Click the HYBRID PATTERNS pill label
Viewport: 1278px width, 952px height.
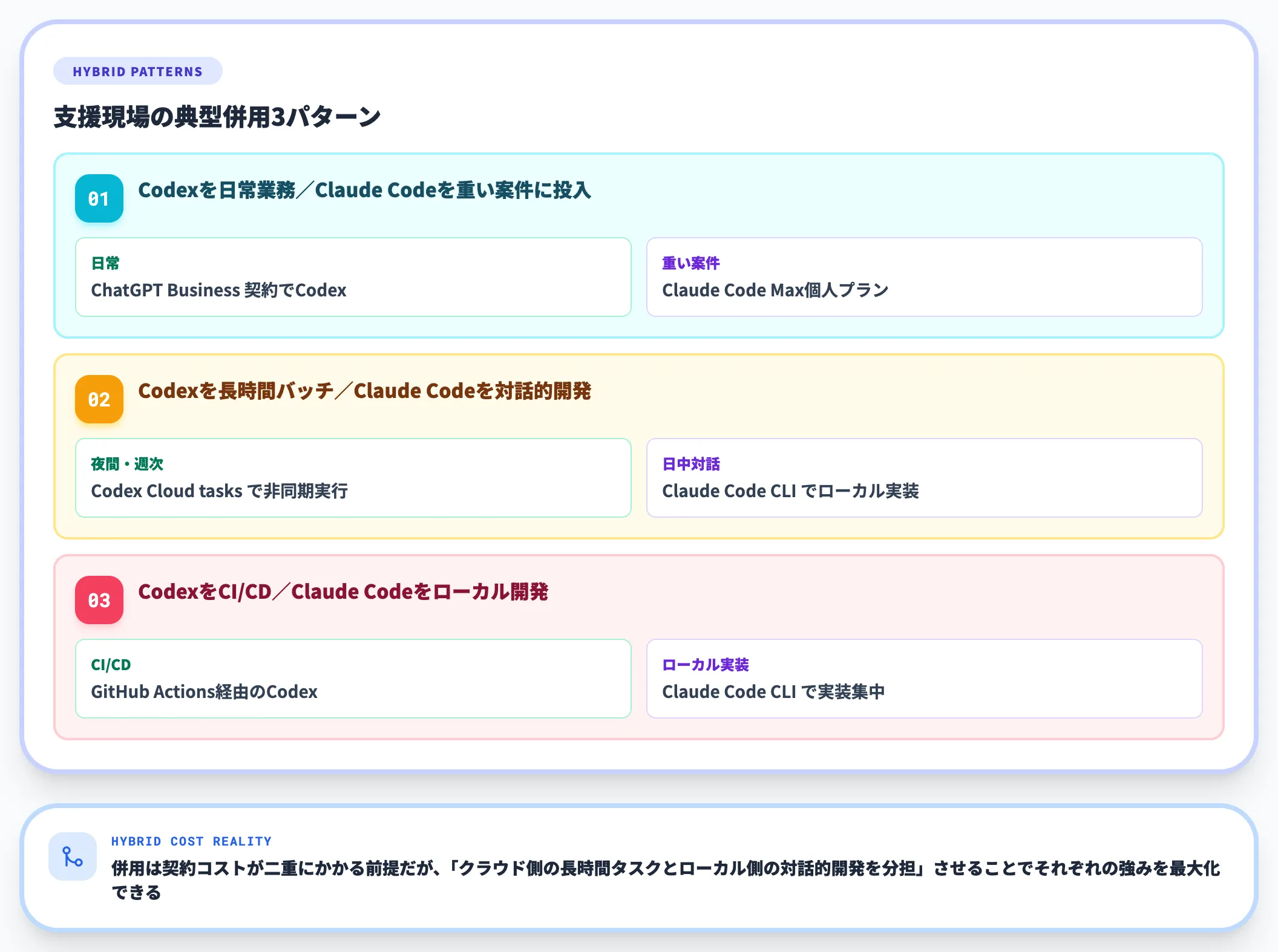tap(138, 71)
